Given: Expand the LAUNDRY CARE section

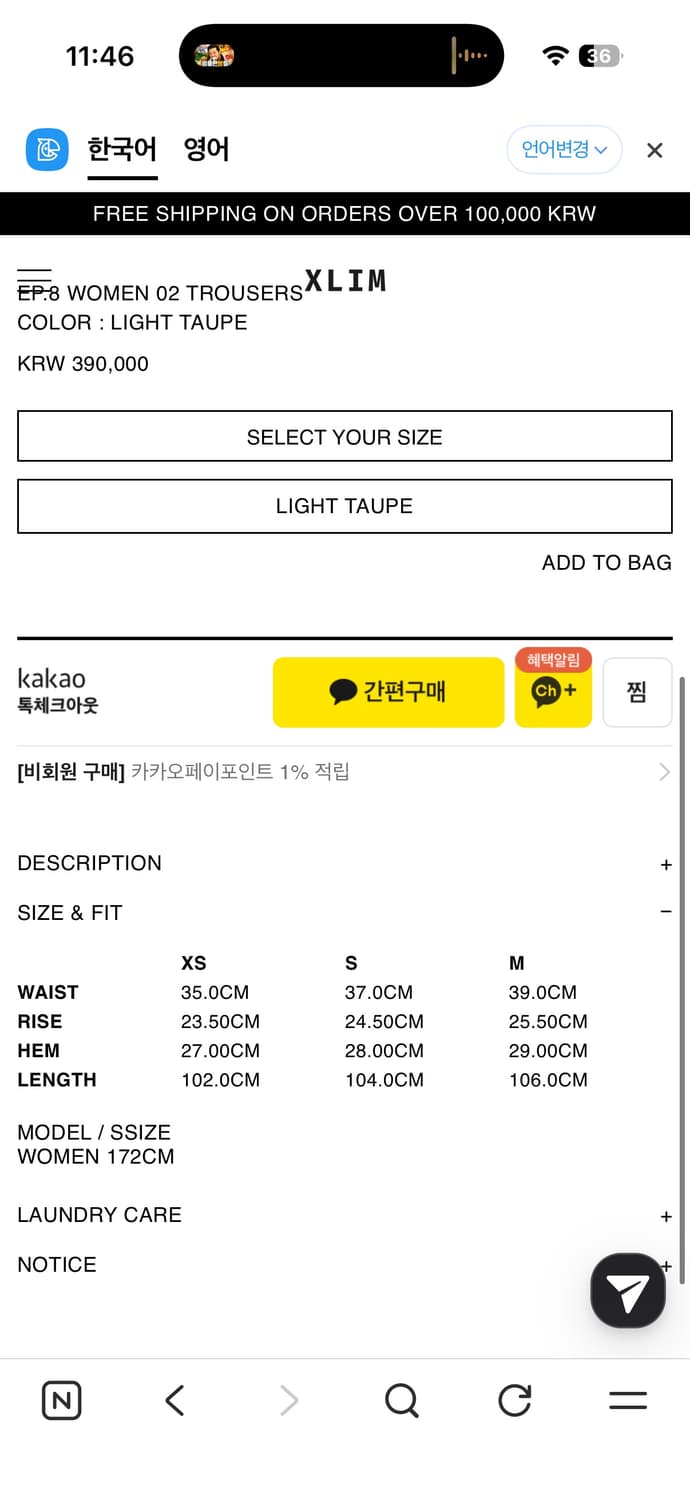Looking at the screenshot, I should pos(666,1216).
